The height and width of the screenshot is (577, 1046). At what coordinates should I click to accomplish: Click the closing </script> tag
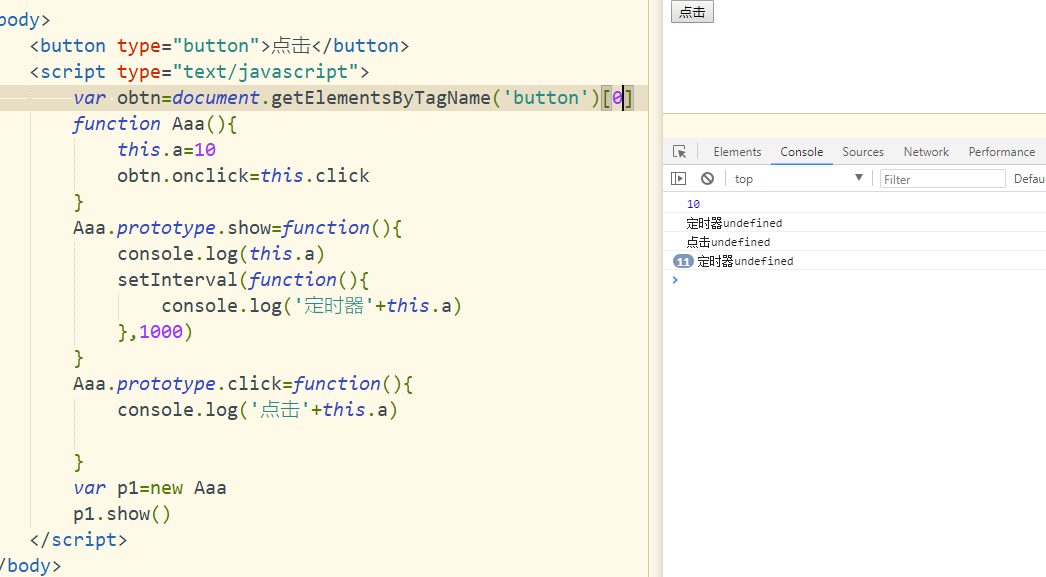click(79, 540)
